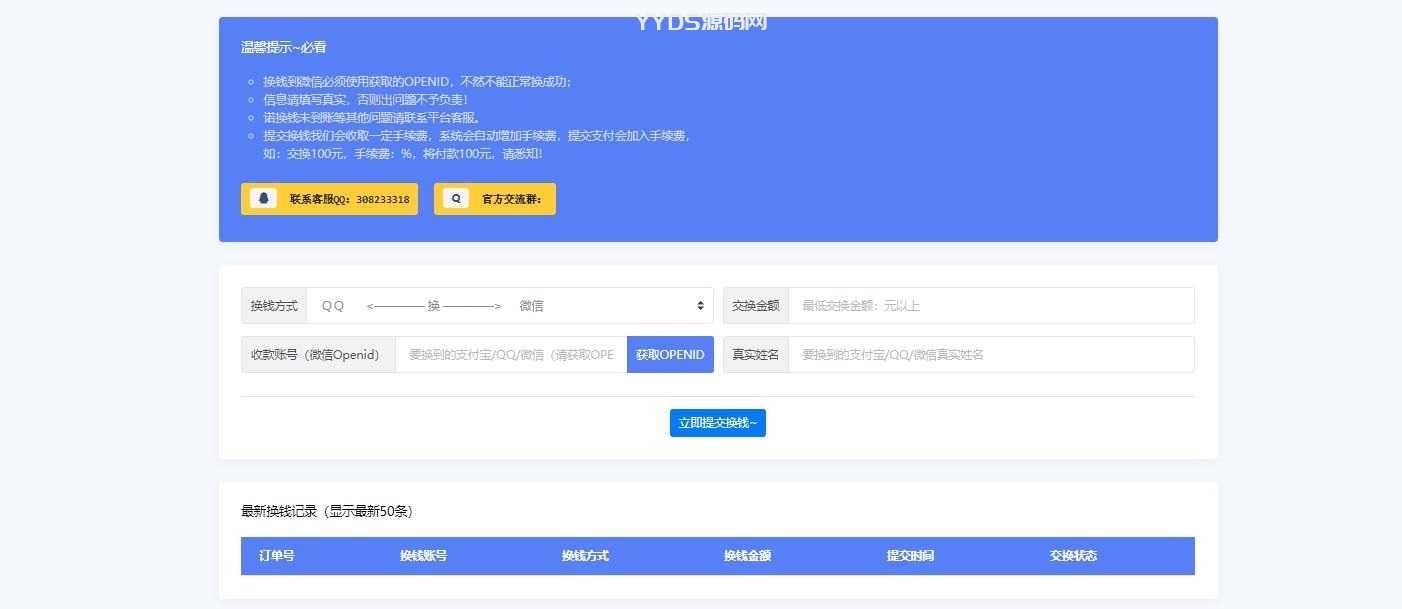Click the 交换金额 amount input field
Image resolution: width=1402 pixels, height=609 pixels.
tap(990, 305)
